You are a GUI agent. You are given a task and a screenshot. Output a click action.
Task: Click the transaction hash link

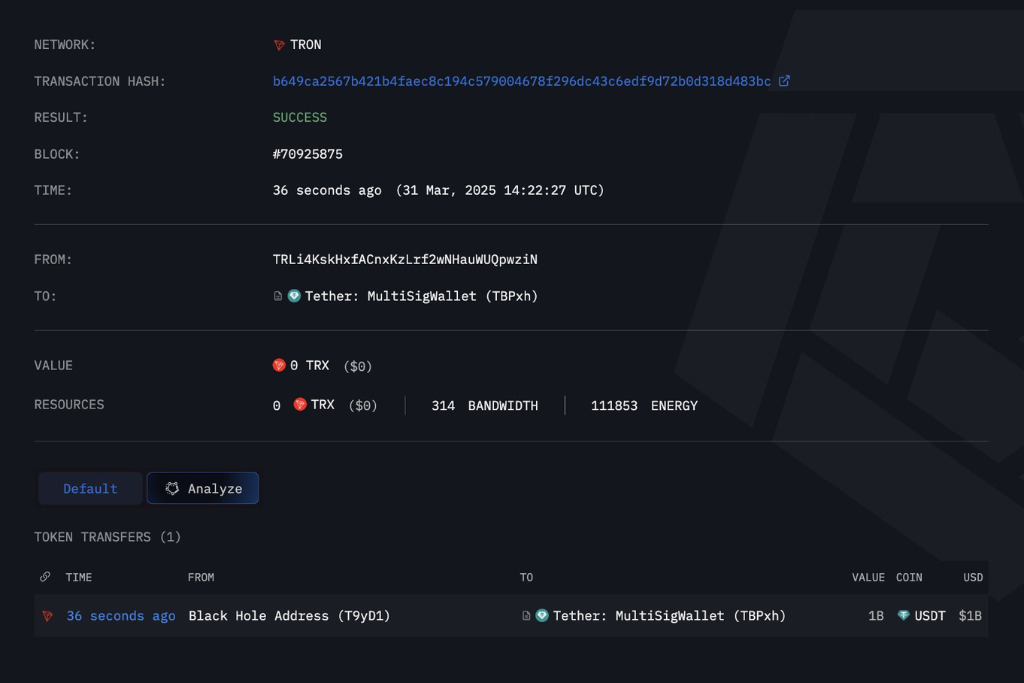coord(521,81)
